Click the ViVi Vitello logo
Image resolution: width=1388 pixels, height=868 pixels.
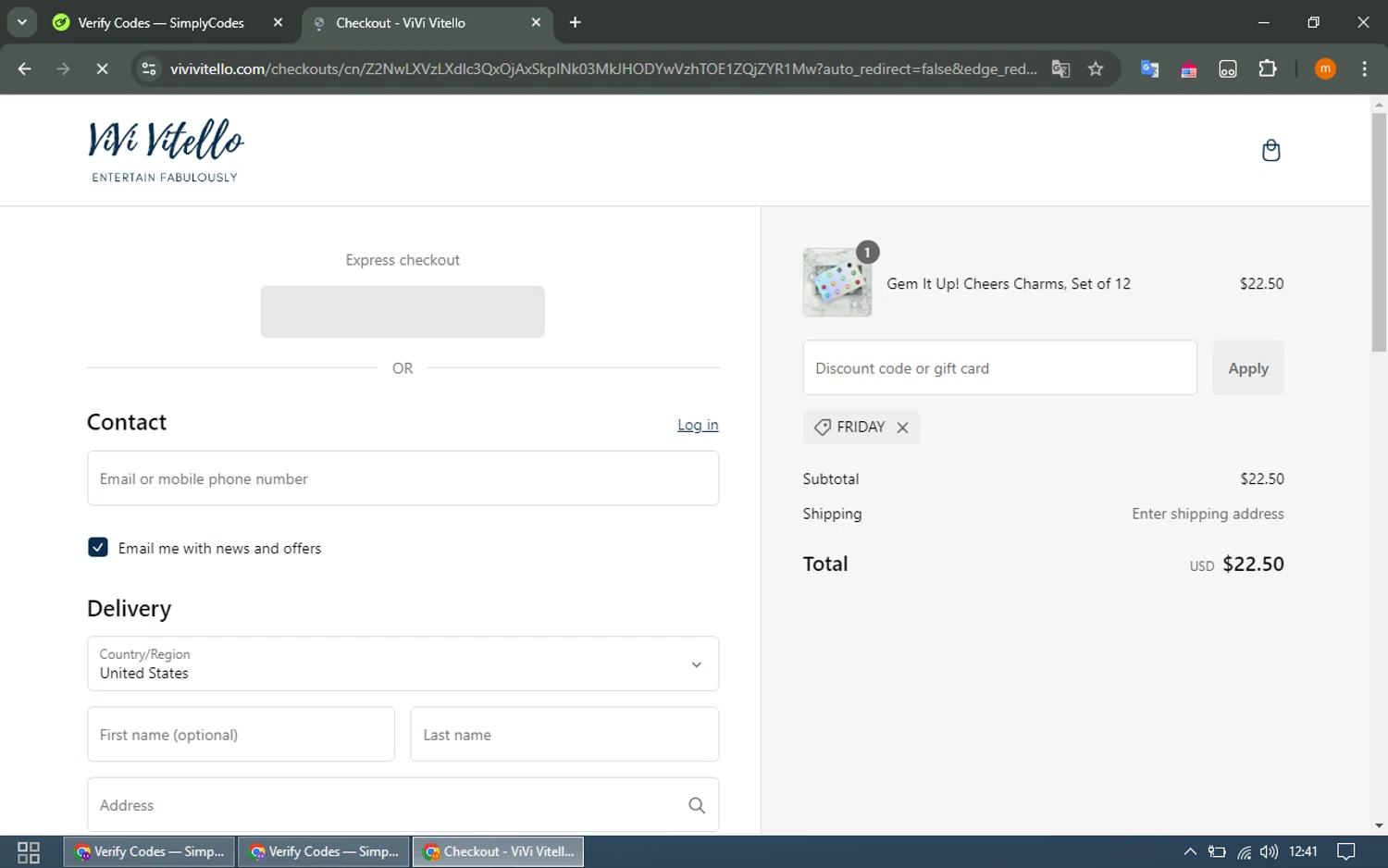point(166,150)
